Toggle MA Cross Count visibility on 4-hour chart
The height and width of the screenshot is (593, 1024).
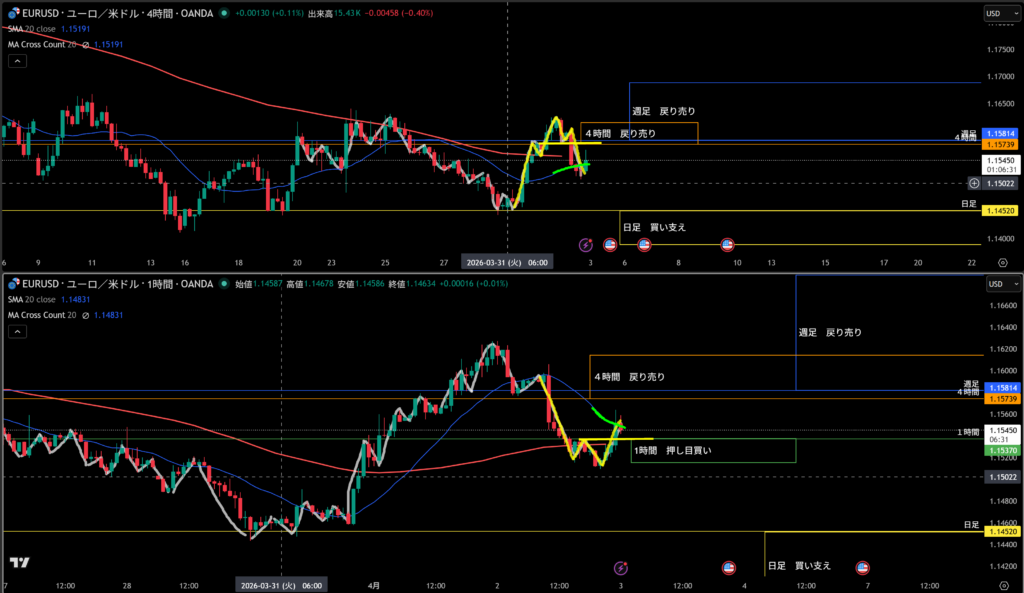click(x=86, y=44)
